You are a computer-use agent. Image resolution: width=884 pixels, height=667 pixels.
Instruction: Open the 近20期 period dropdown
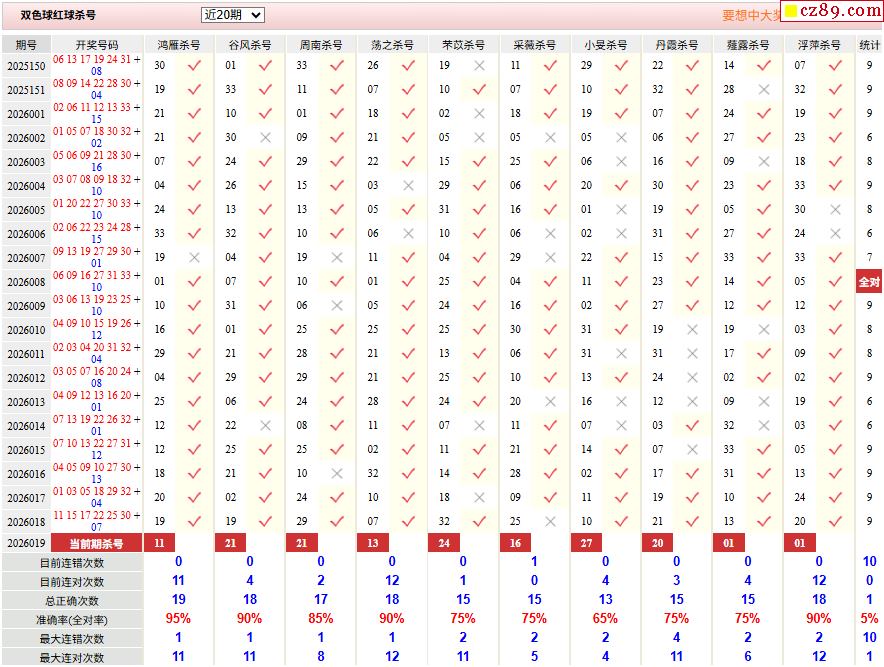coord(232,15)
